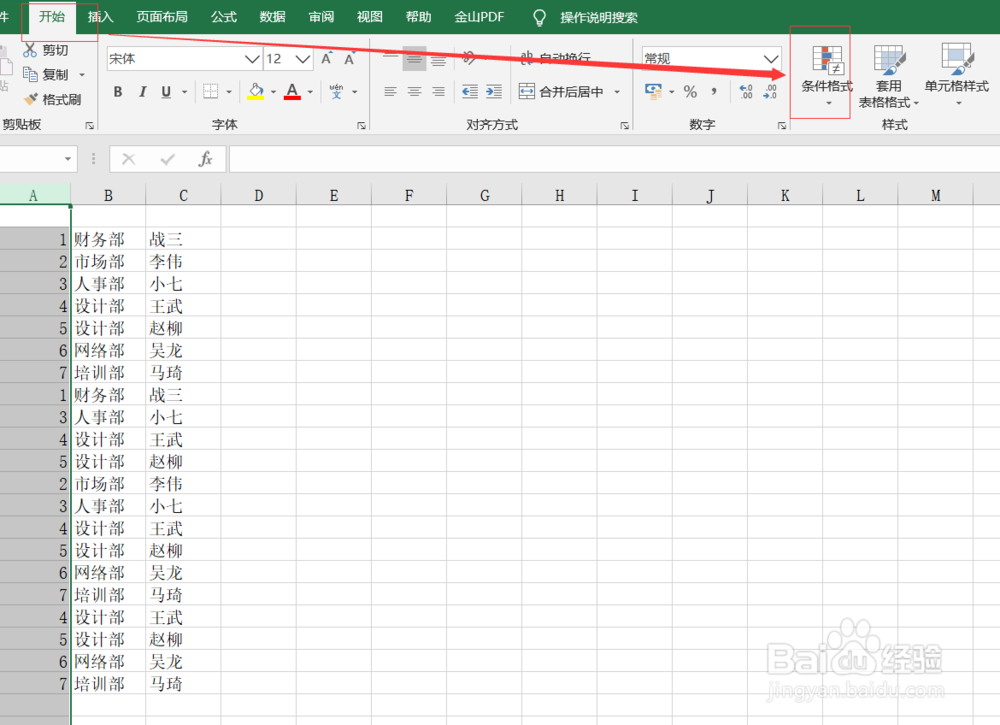The width and height of the screenshot is (1000, 725).
Task: Apply red font color A
Action: point(292,92)
